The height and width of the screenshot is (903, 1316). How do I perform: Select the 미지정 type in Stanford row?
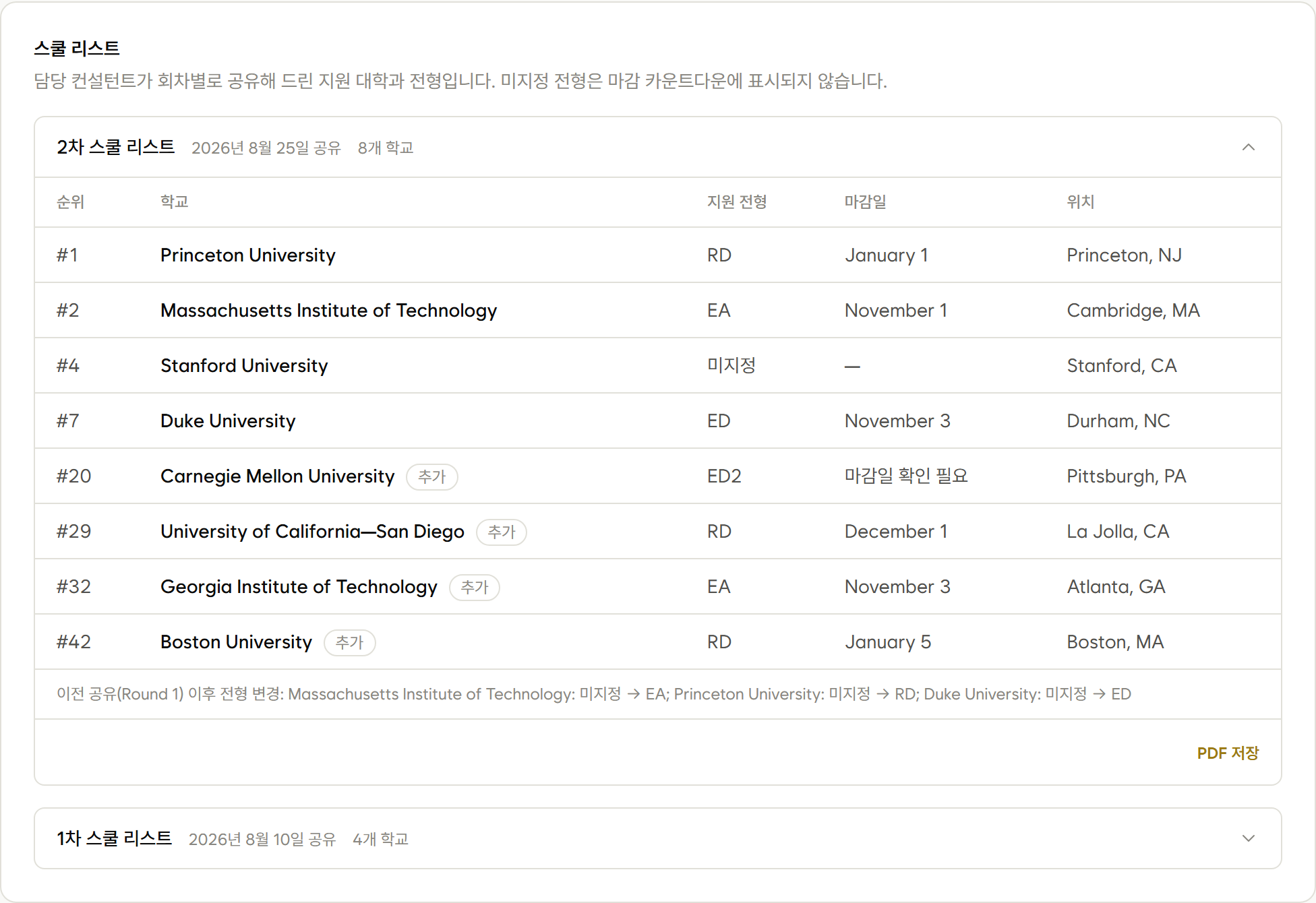click(731, 366)
